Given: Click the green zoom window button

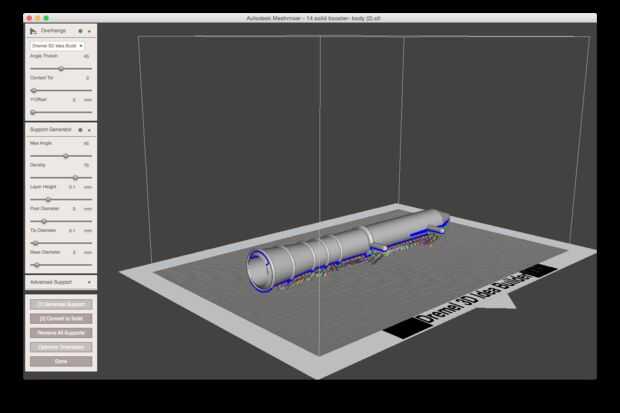Looking at the screenshot, I should pyautogui.click(x=46, y=18).
